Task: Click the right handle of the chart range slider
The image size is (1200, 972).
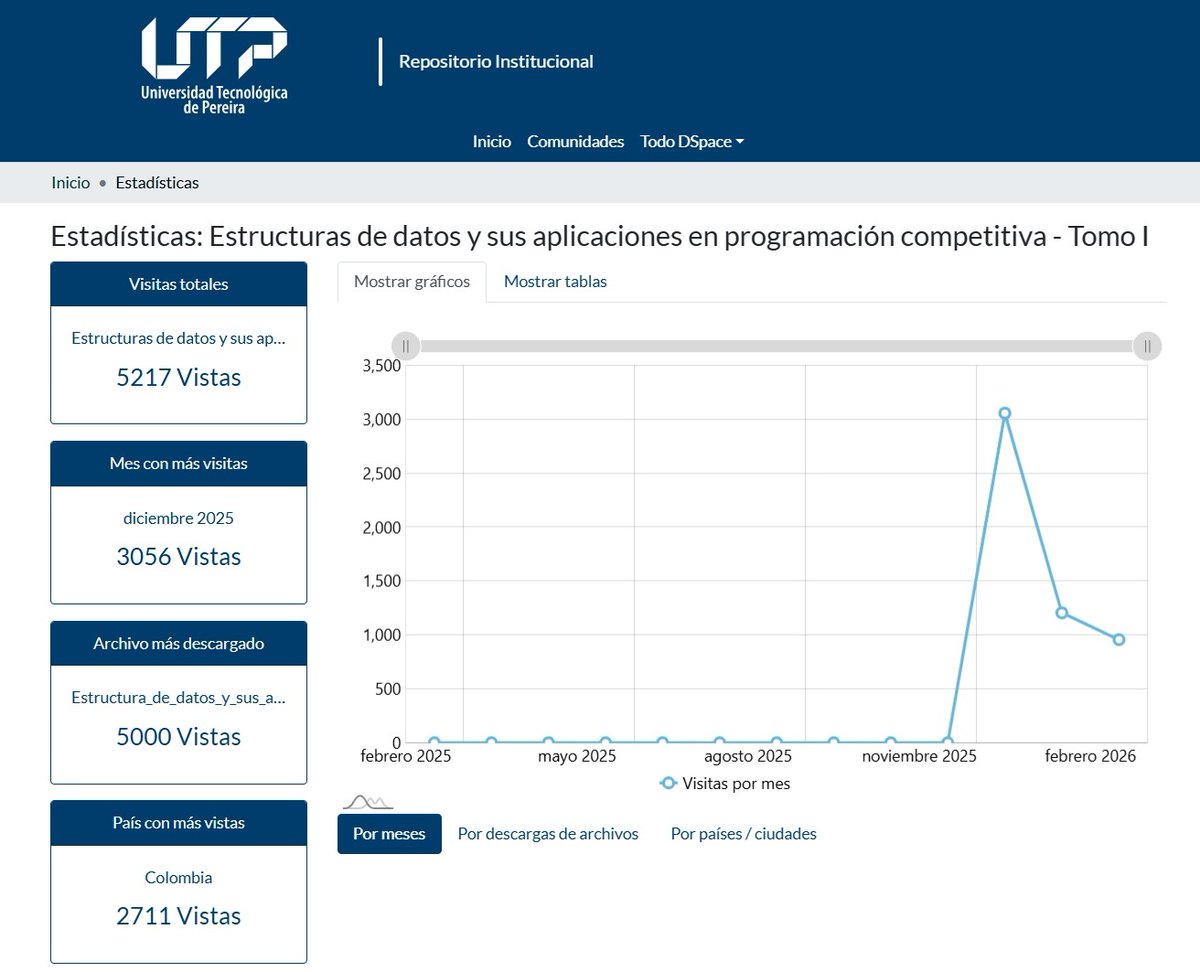Action: click(x=1146, y=346)
